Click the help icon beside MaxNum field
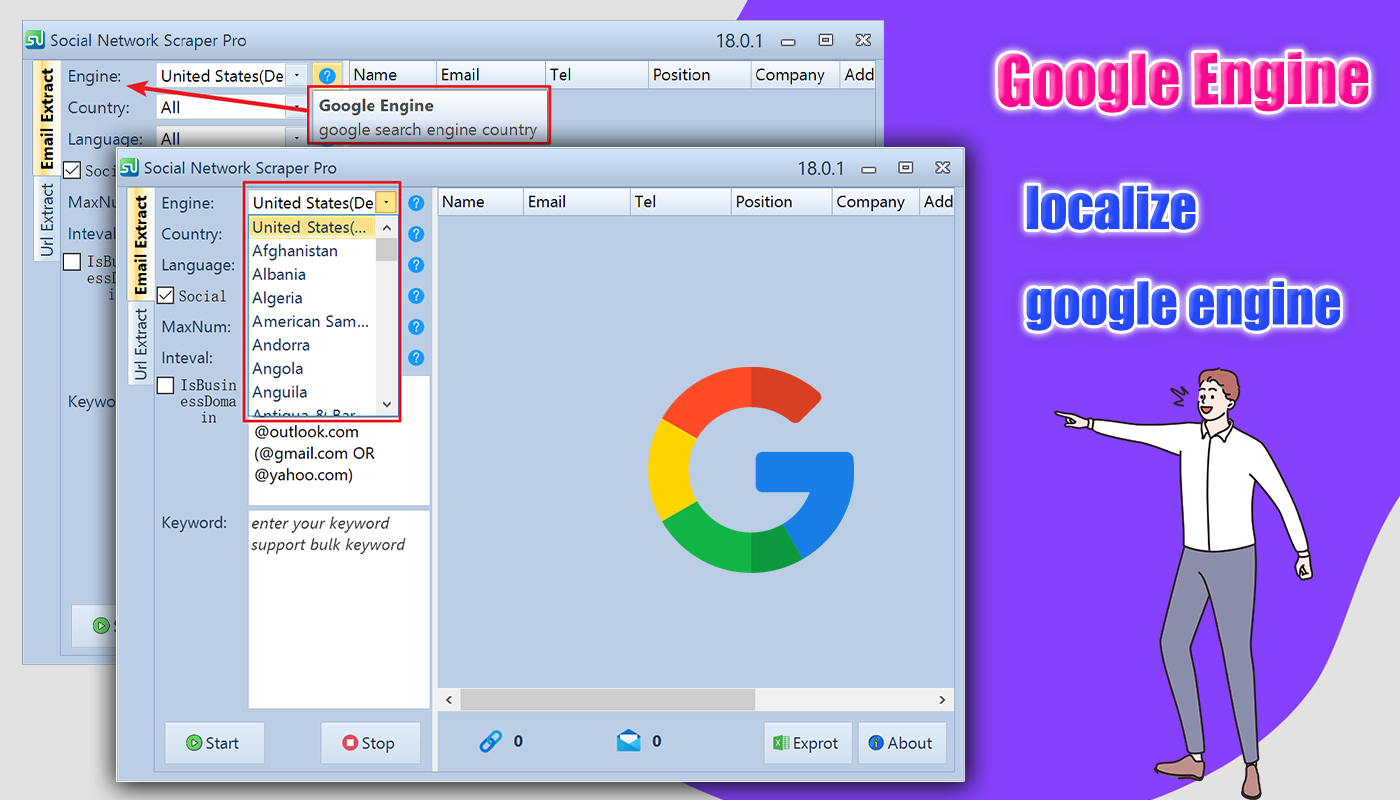 (x=416, y=327)
